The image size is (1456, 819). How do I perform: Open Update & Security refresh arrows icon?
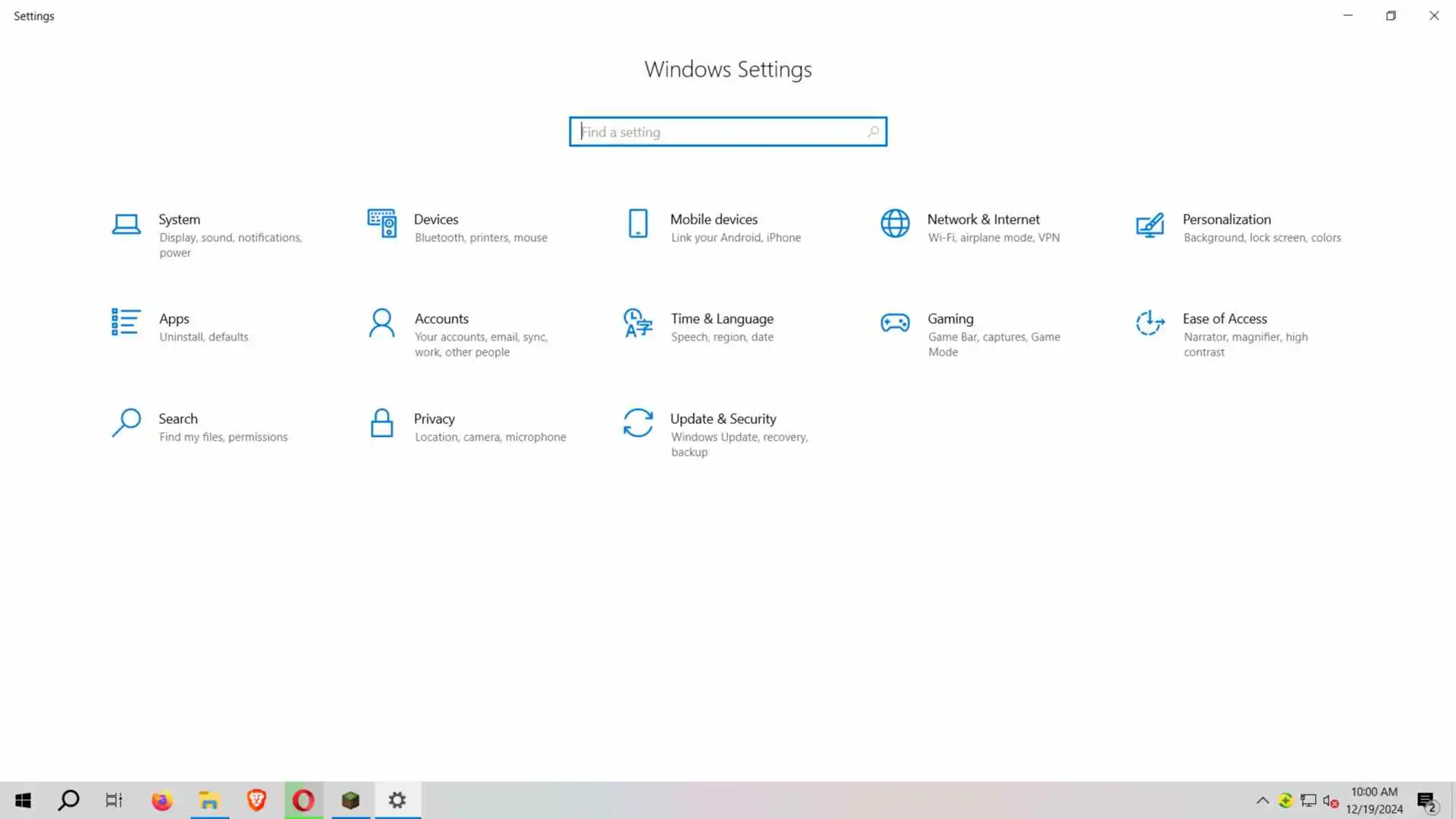coord(638,423)
